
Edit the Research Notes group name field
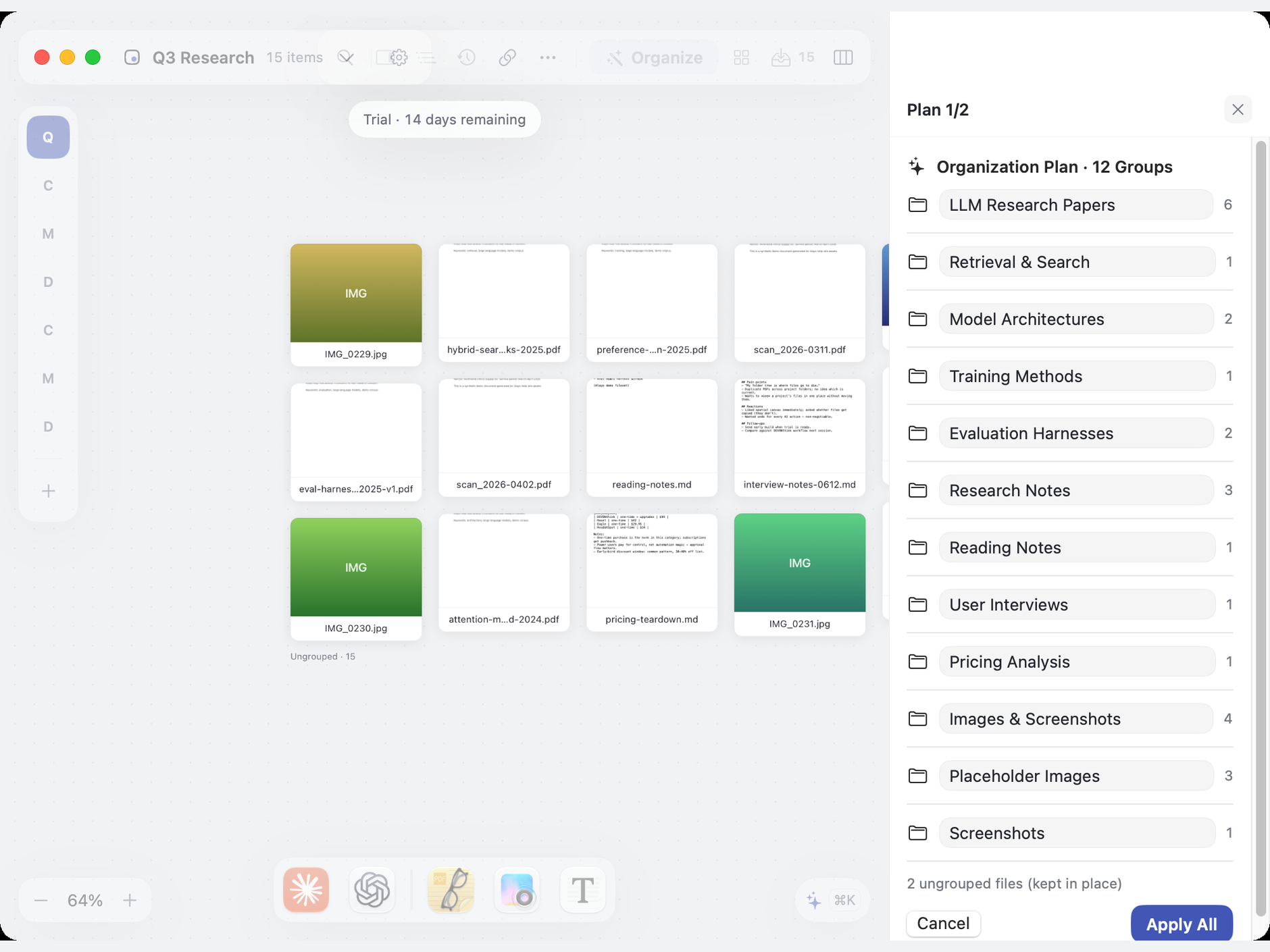point(1076,490)
